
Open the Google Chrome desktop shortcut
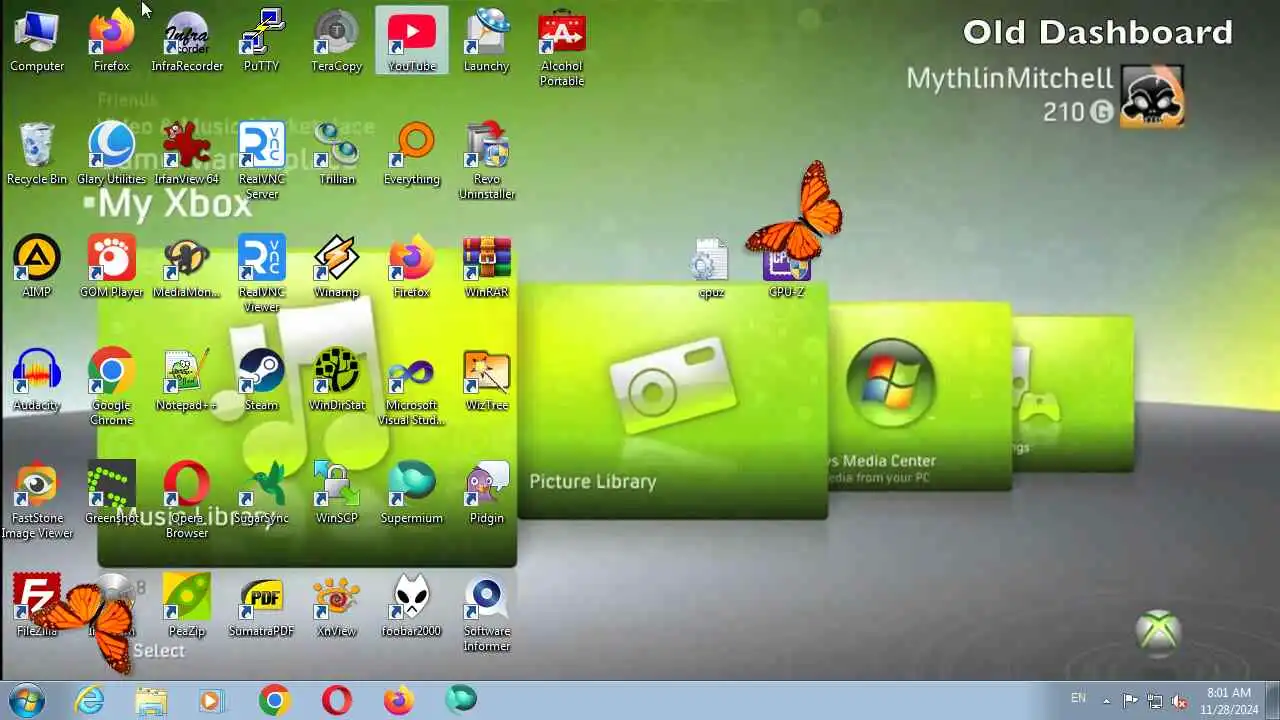click(x=112, y=388)
